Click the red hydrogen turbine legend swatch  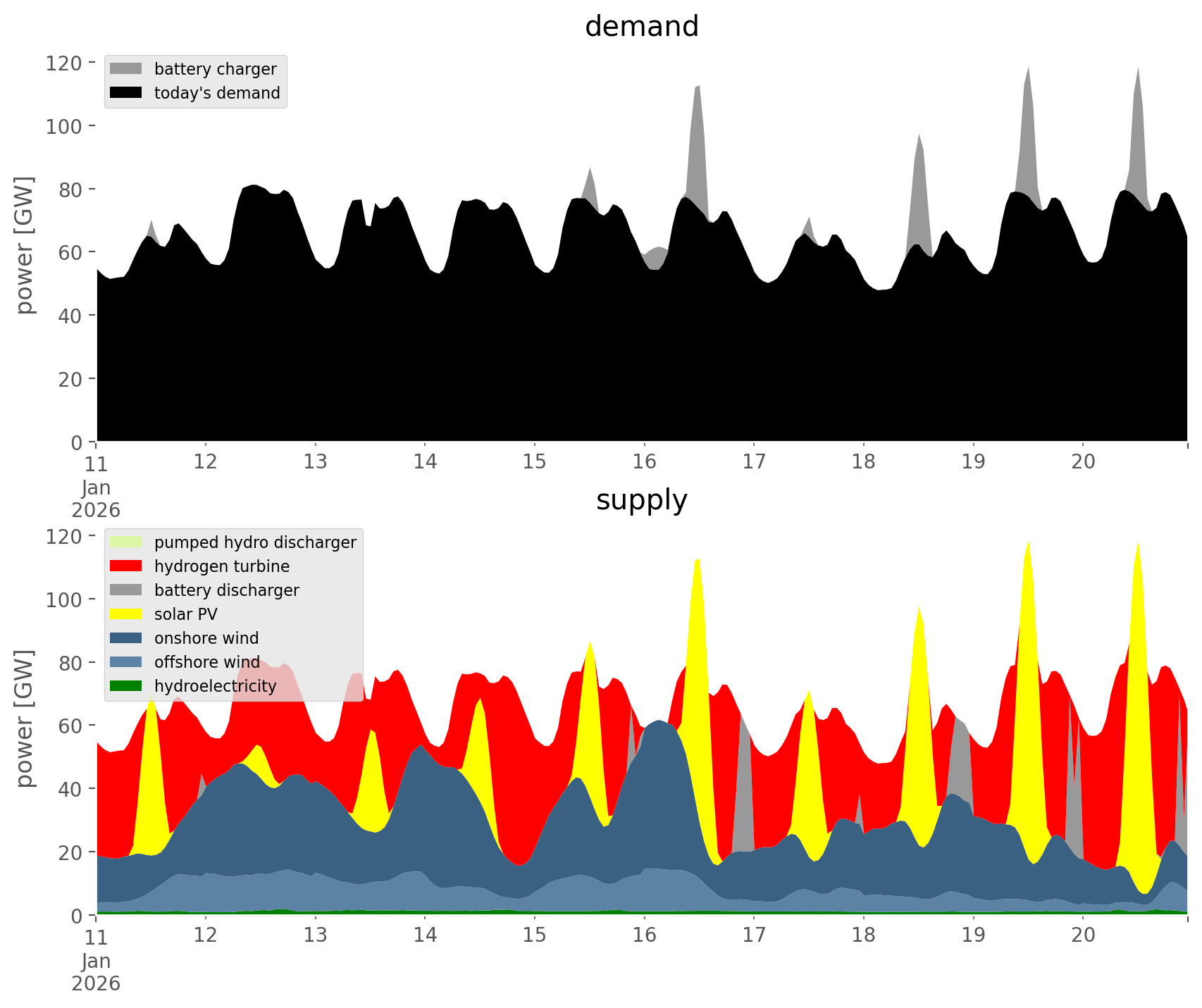126,566
